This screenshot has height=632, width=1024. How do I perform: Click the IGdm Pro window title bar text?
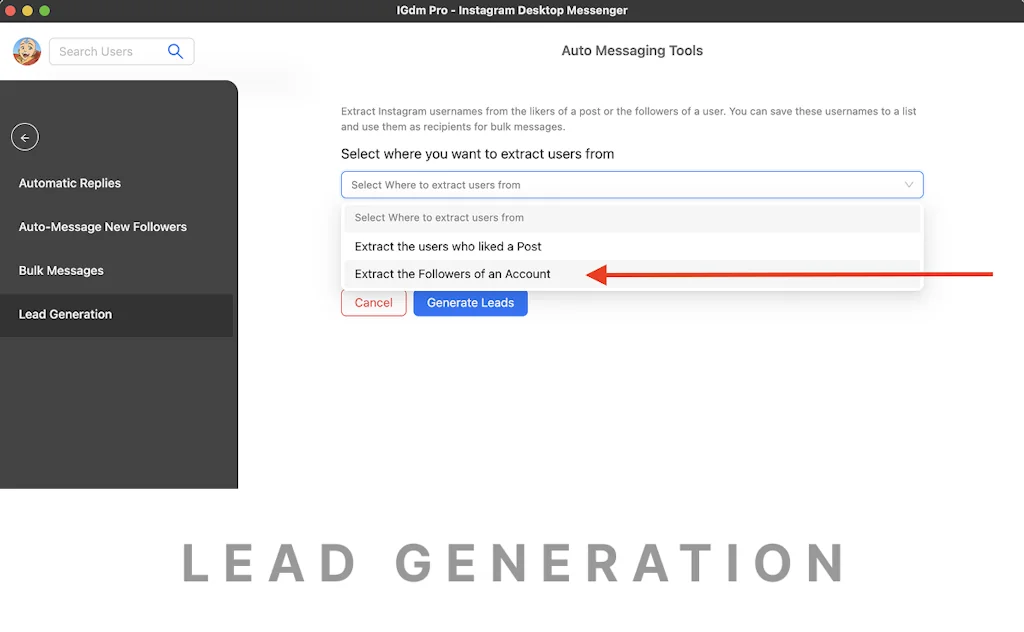[511, 10]
